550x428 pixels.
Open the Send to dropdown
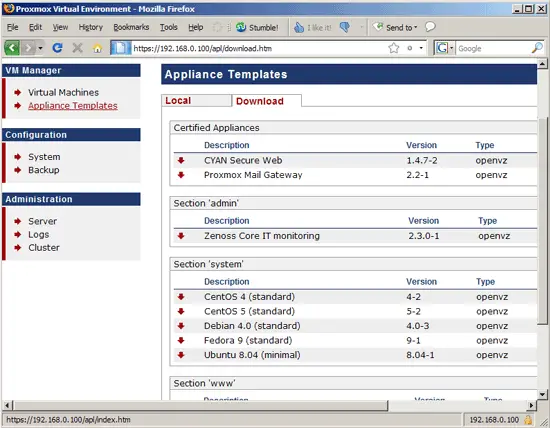click(x=395, y=27)
